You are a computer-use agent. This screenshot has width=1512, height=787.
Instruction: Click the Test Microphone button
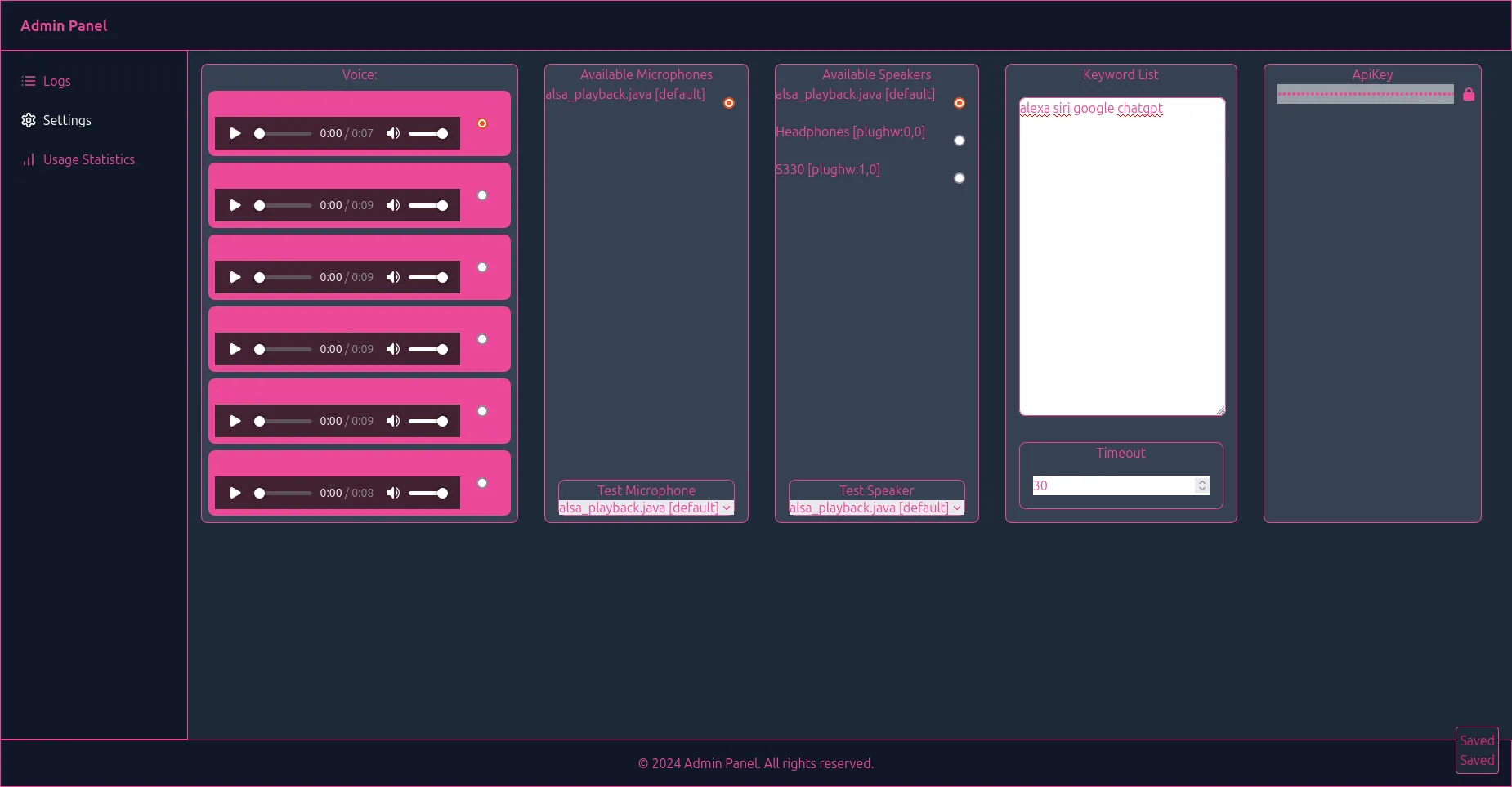coord(646,490)
